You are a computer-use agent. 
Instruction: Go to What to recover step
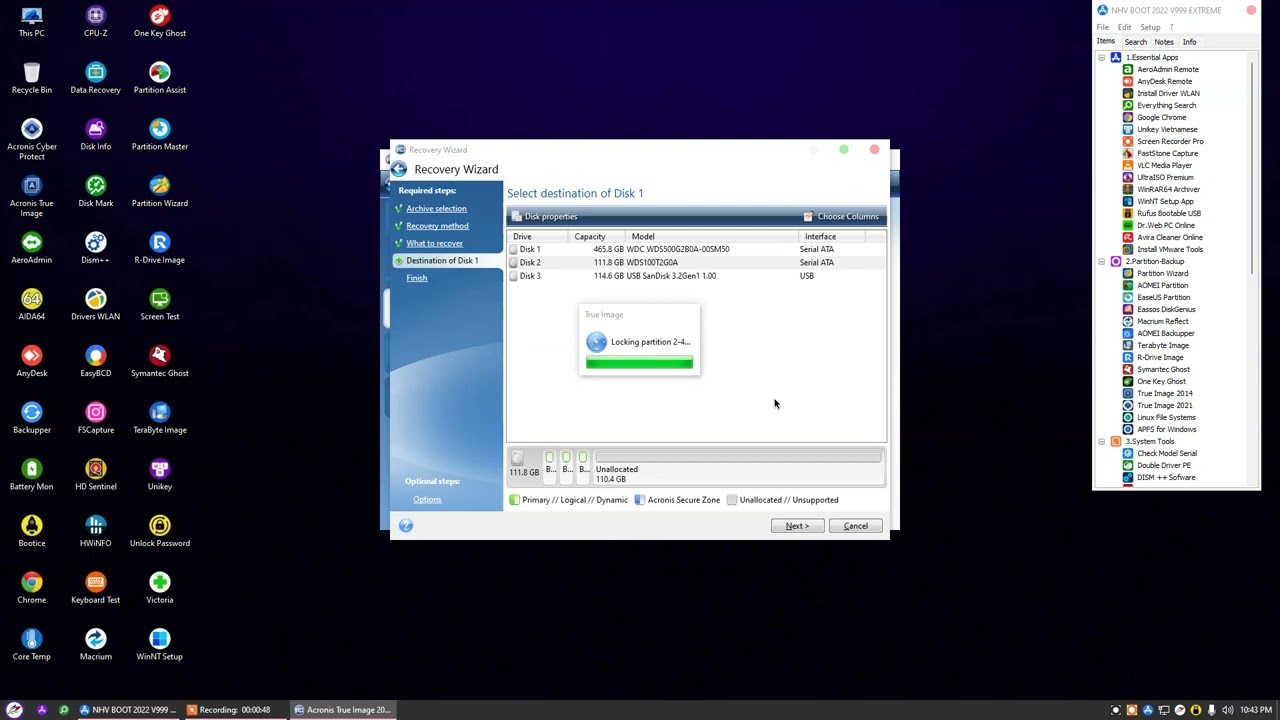click(x=434, y=243)
